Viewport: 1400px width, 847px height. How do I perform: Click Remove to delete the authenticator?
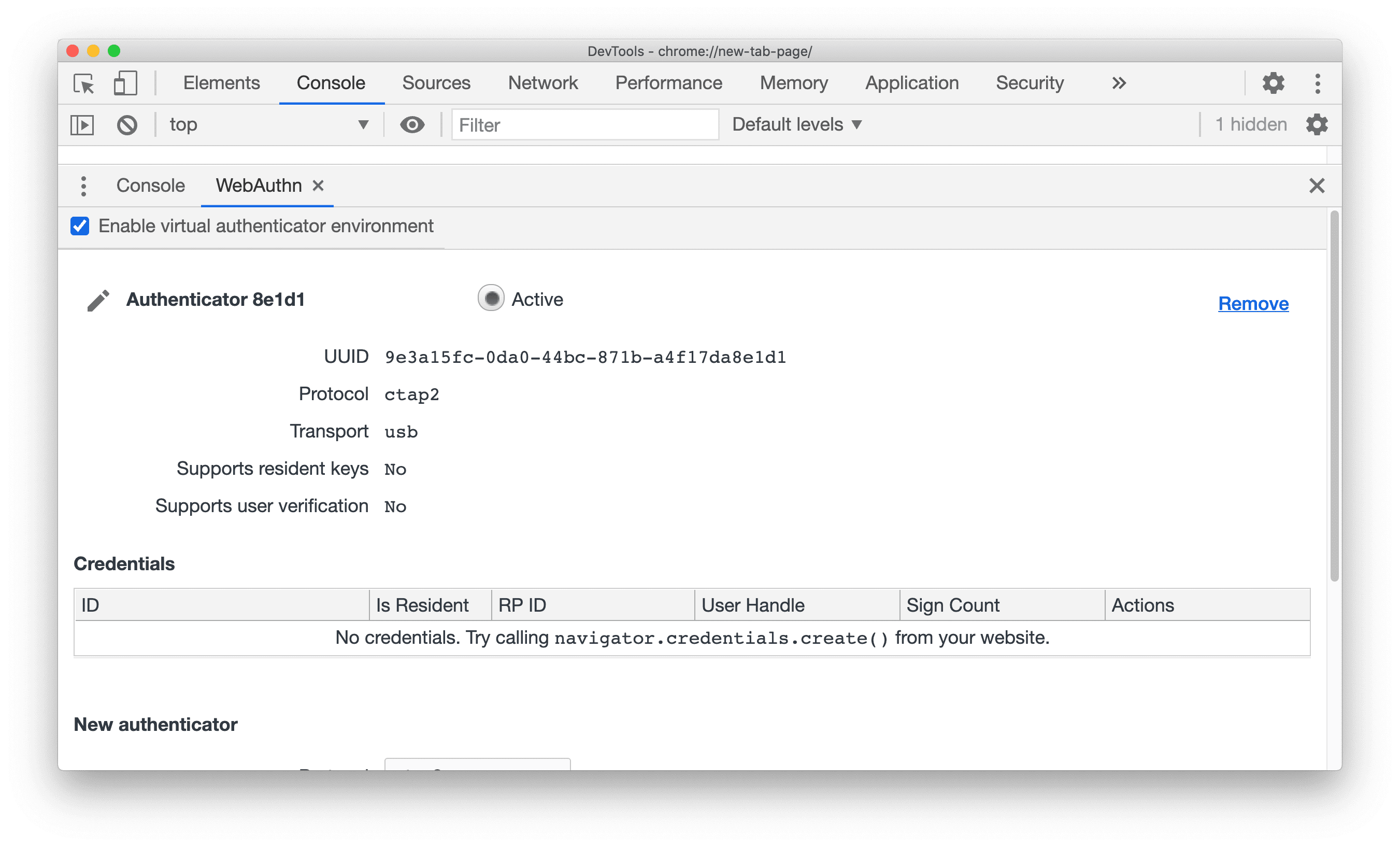coord(1254,303)
